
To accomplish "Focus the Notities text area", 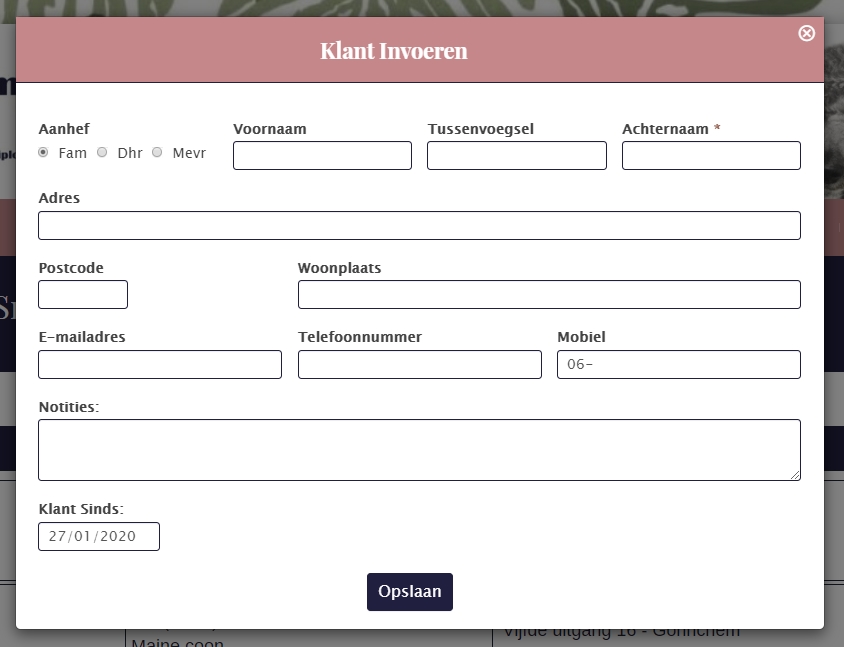I will tap(419, 450).
